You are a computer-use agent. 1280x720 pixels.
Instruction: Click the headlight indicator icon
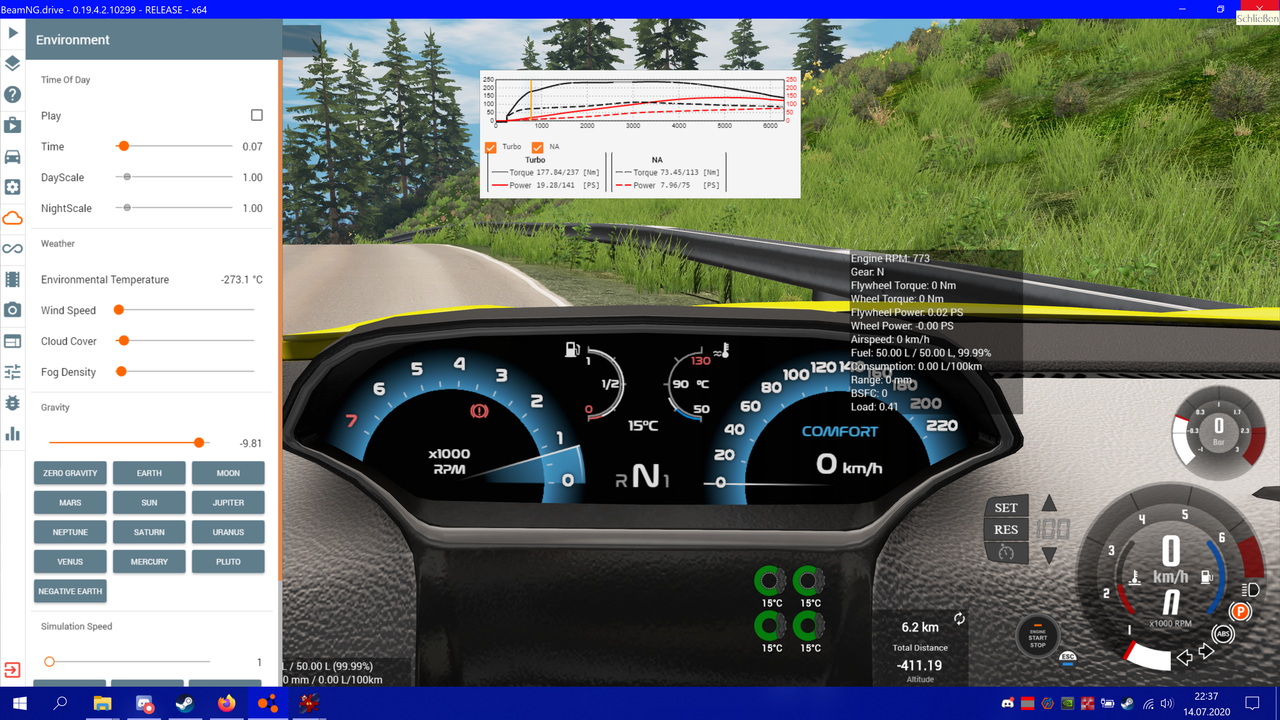coord(1249,589)
